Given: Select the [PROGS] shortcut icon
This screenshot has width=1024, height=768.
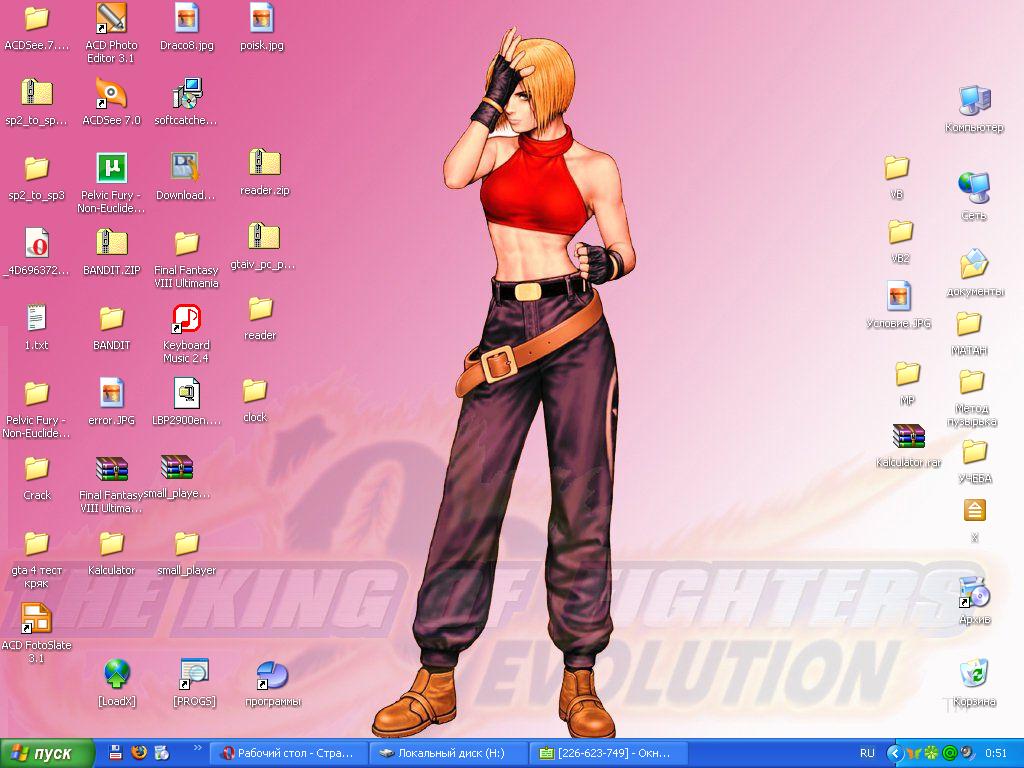Looking at the screenshot, I should (194, 675).
